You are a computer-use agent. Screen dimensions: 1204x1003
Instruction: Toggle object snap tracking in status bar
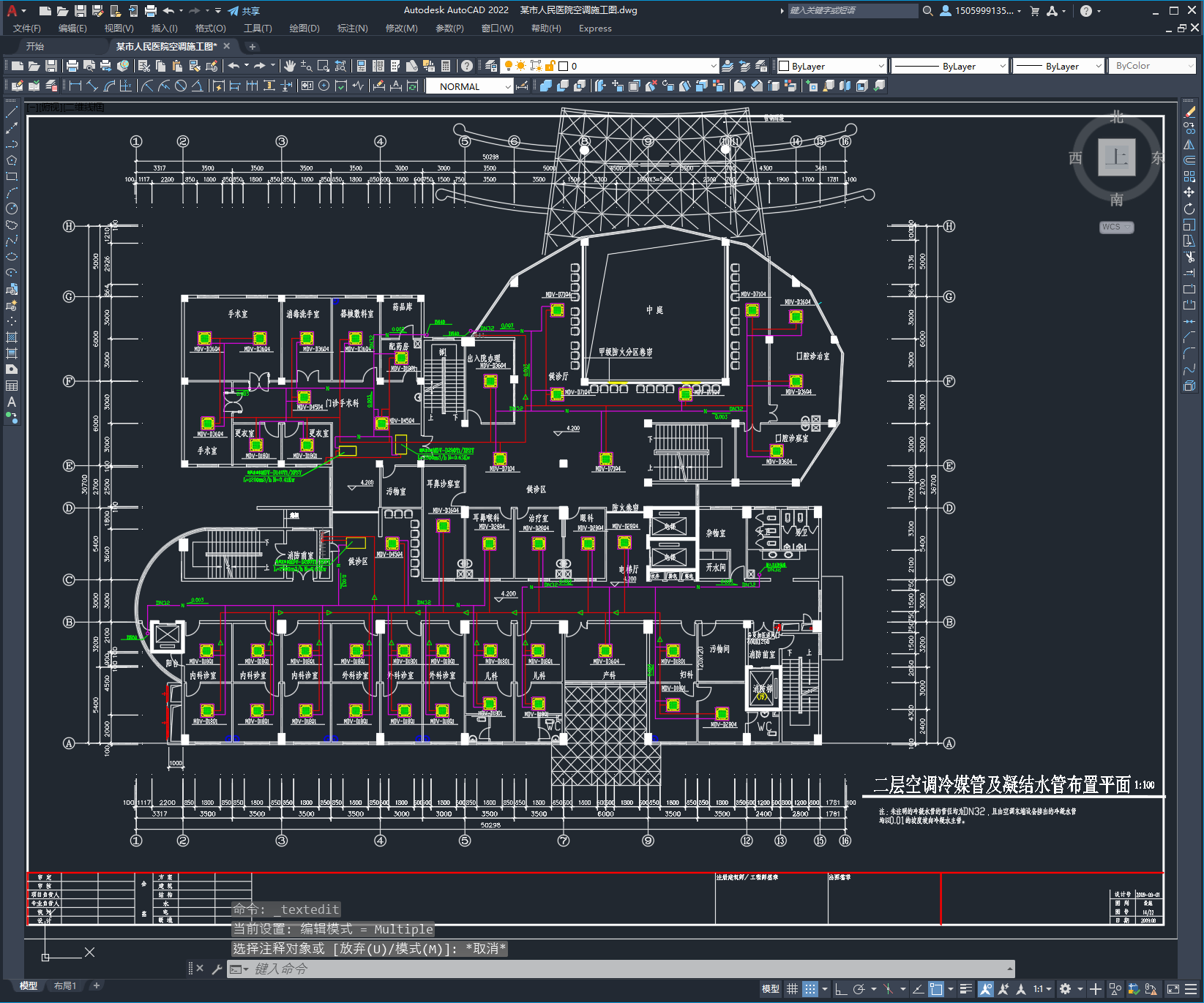point(918,989)
